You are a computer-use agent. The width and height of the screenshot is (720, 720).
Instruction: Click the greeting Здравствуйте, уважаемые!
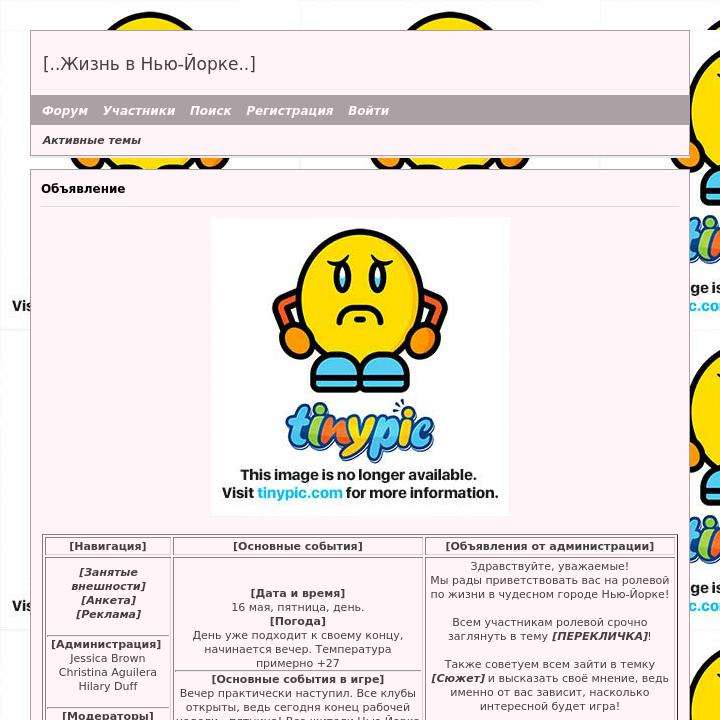(x=550, y=566)
